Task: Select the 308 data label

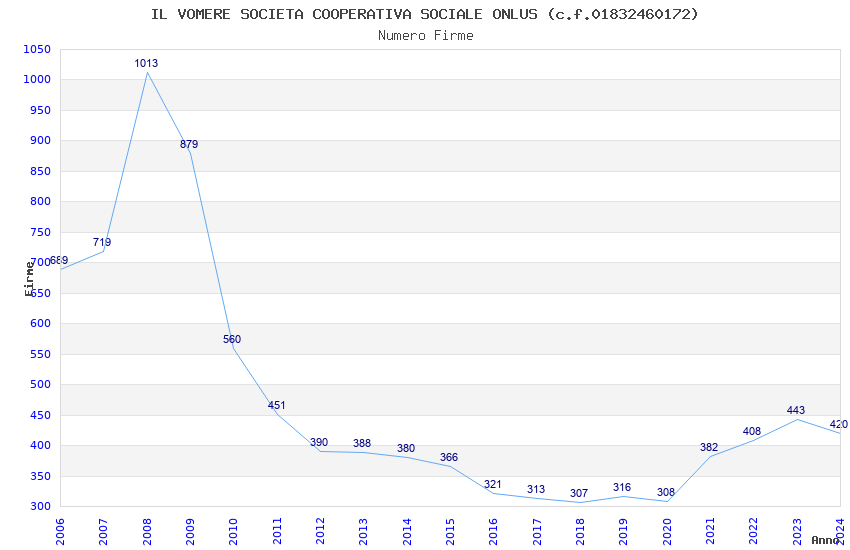Action: click(x=666, y=492)
